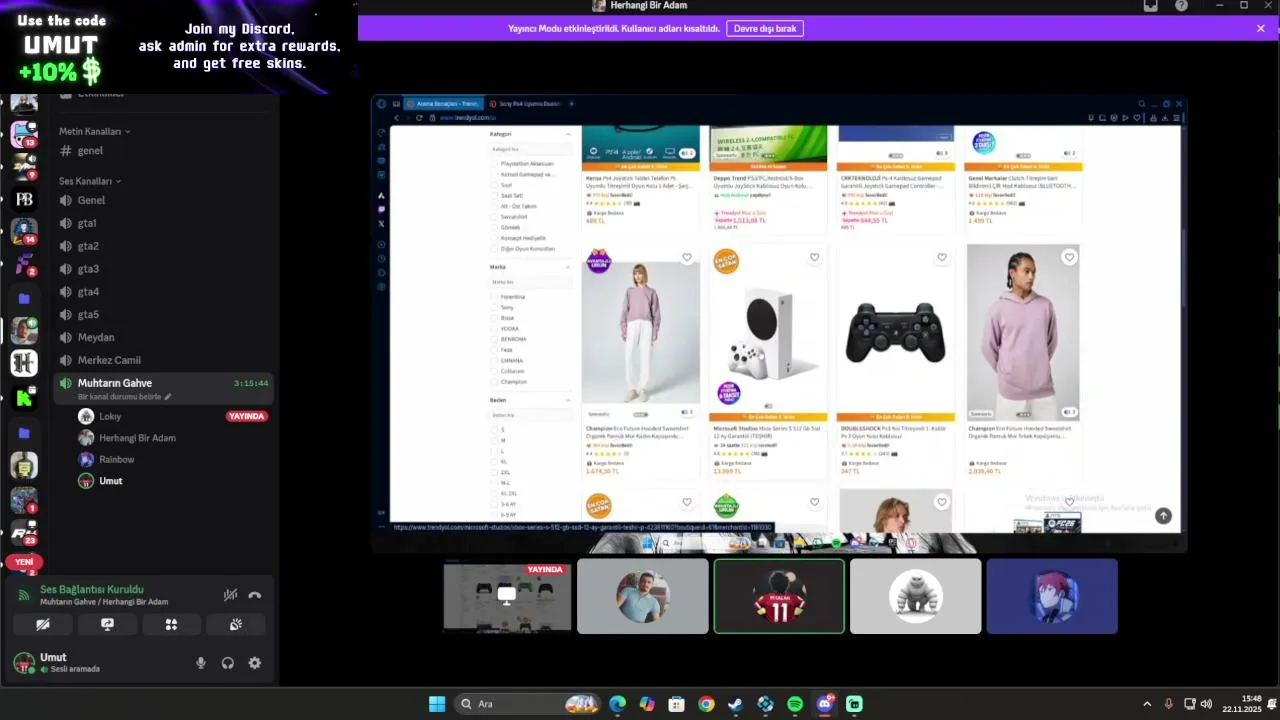The width and height of the screenshot is (1280, 720).
Task: Favorite the purple hoodie product
Action: [x=1069, y=257]
